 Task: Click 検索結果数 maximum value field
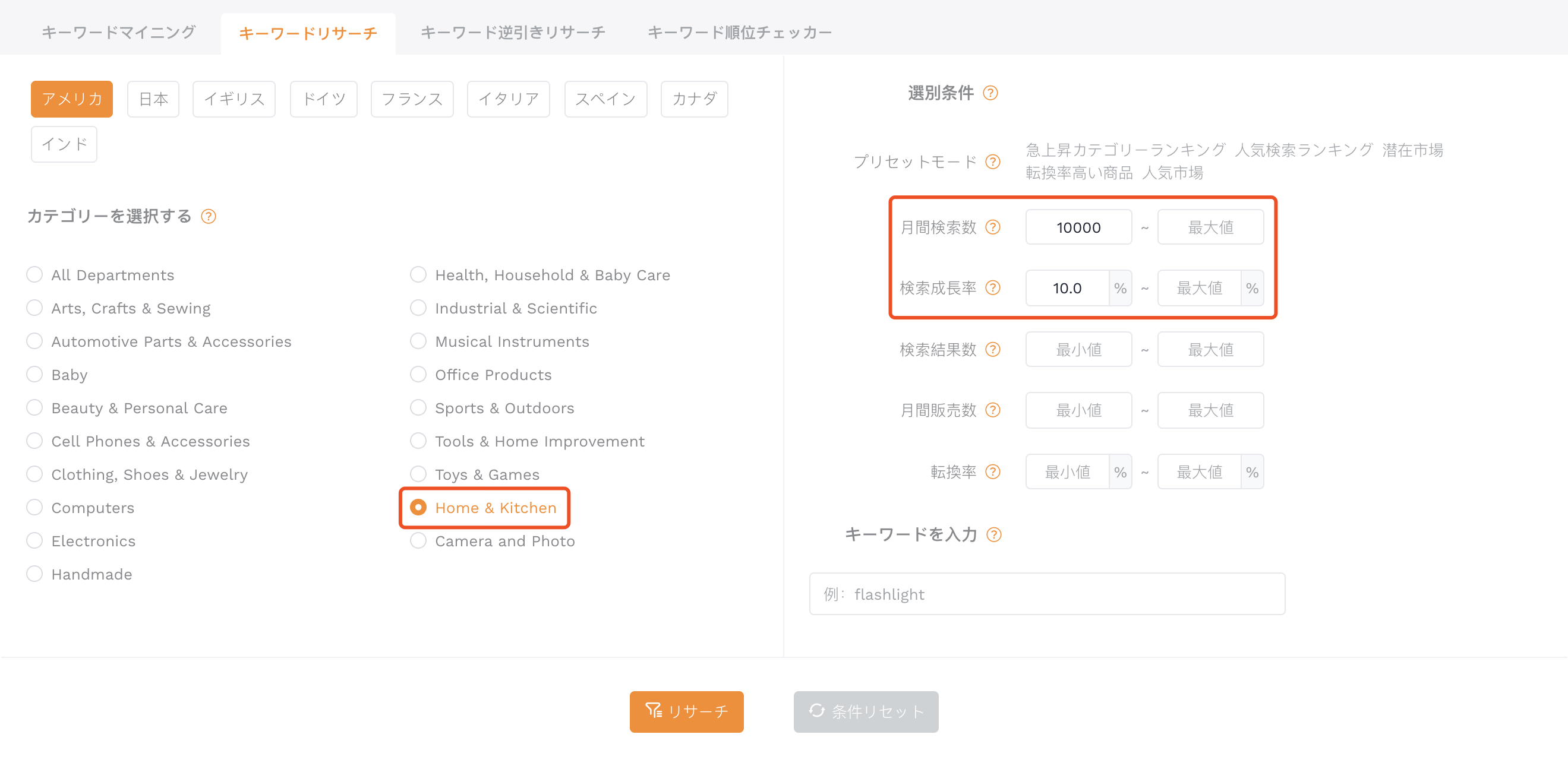point(1210,350)
